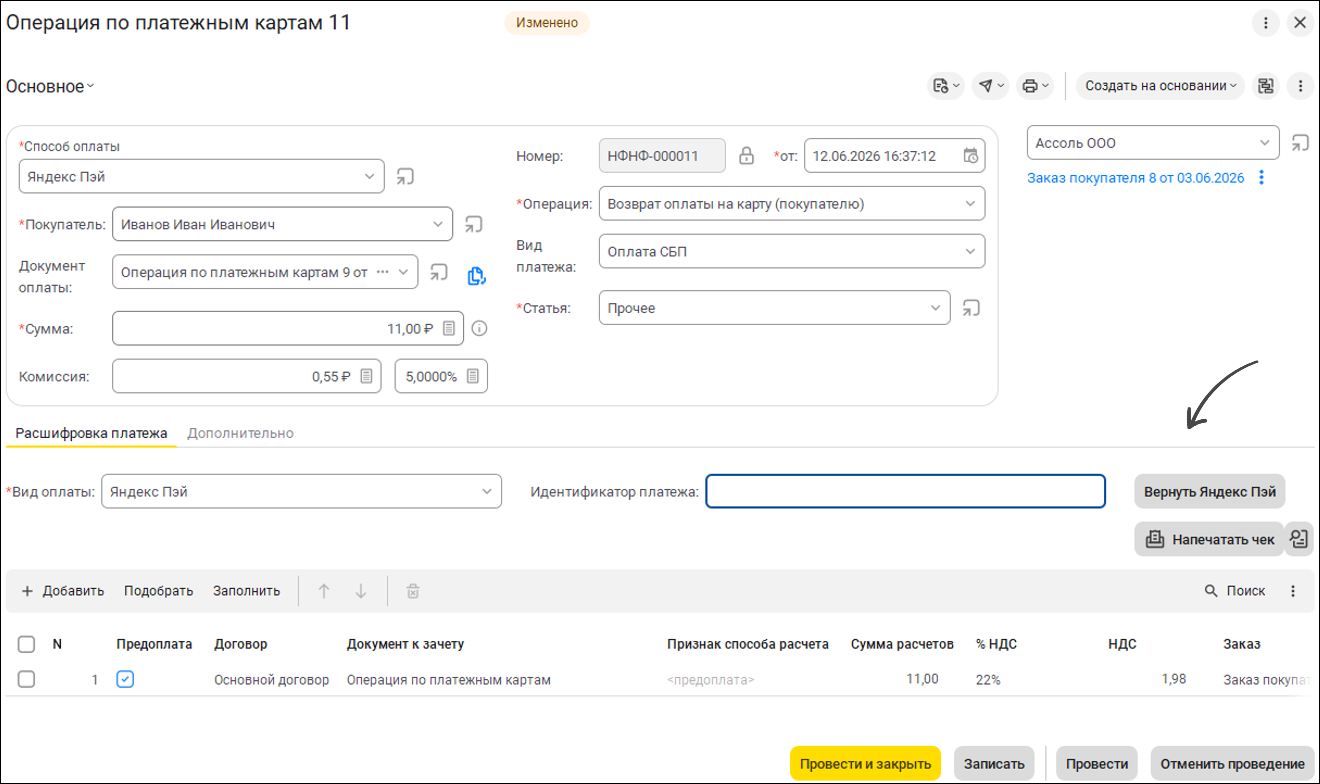The width and height of the screenshot is (1320, 784).
Task: Open the Заказ покупателя 8 от 03.06.2026 link
Action: tap(1136, 178)
